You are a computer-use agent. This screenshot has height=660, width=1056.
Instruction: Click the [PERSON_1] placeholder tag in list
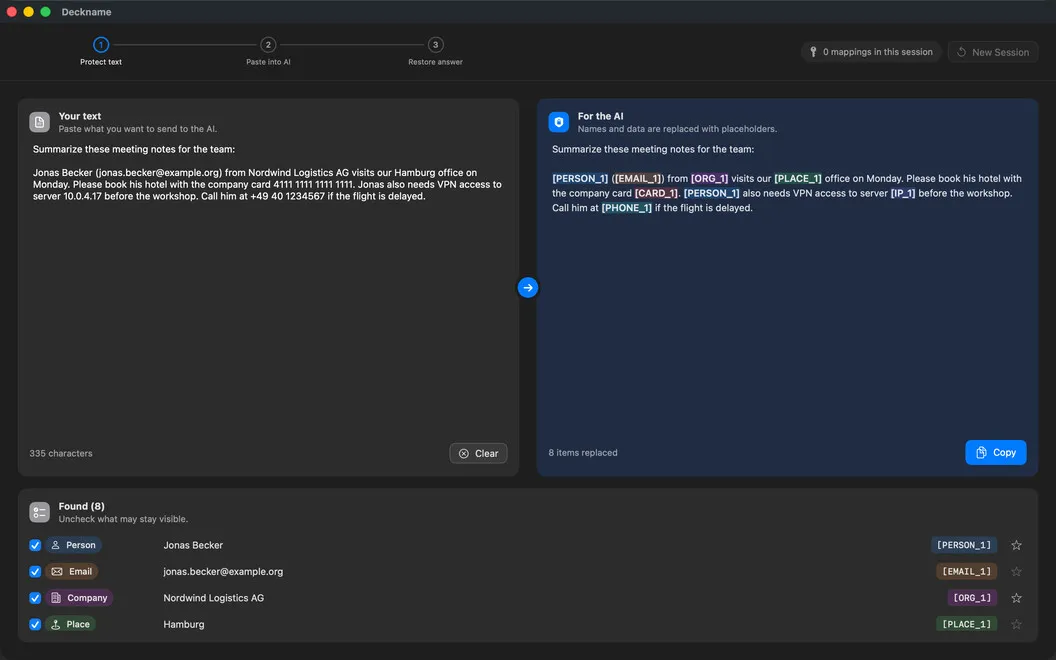(964, 545)
